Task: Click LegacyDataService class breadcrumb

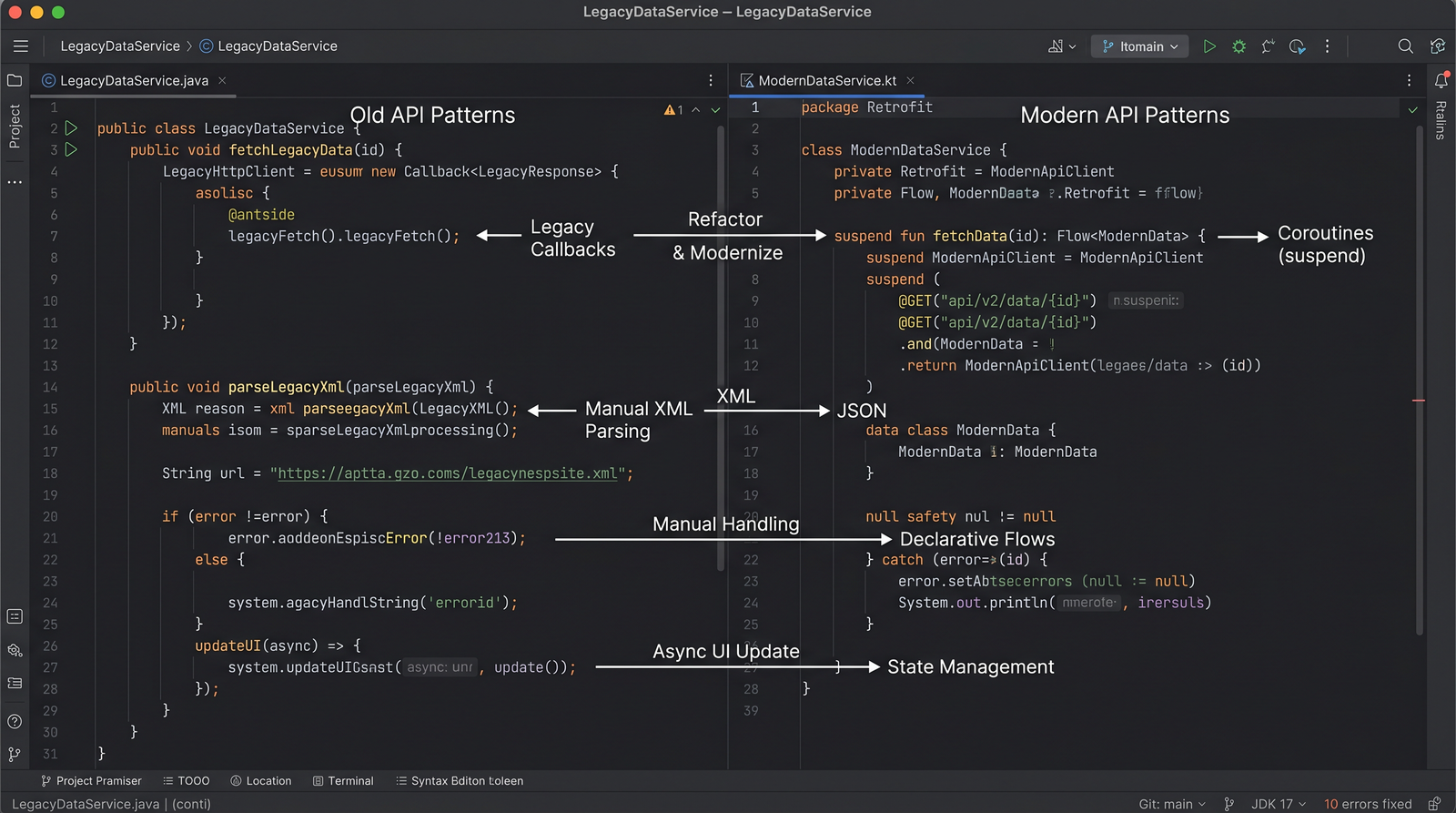Action: coord(268,46)
